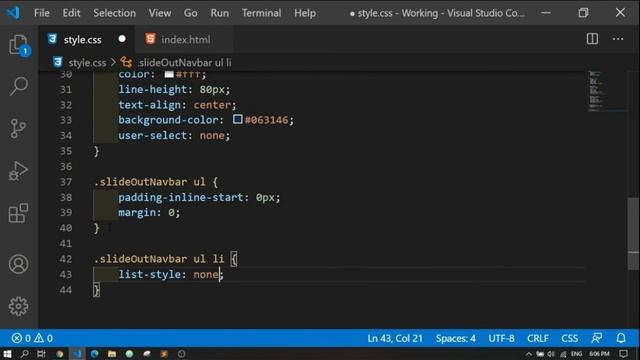Image resolution: width=640 pixels, height=360 pixels.
Task: Click Ln 43, Col 21 in the status bar
Action: pyautogui.click(x=395, y=338)
